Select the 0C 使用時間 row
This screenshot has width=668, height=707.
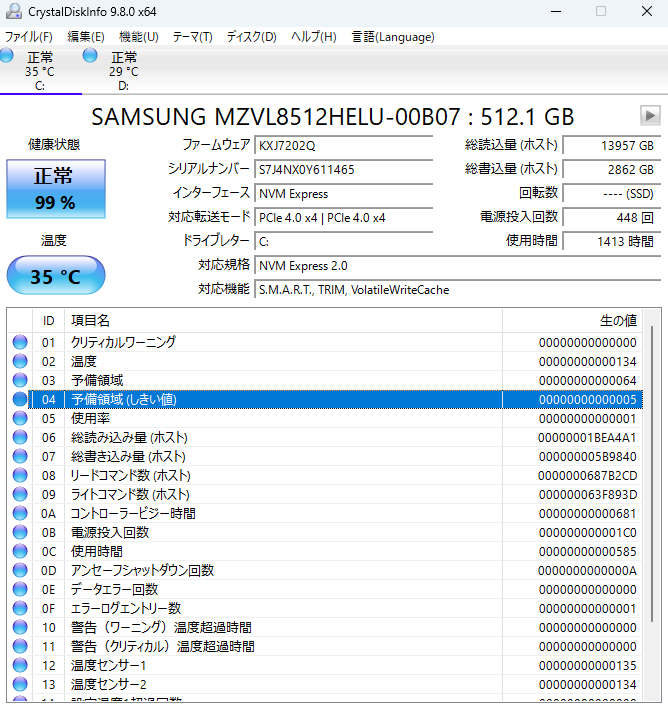coord(325,551)
